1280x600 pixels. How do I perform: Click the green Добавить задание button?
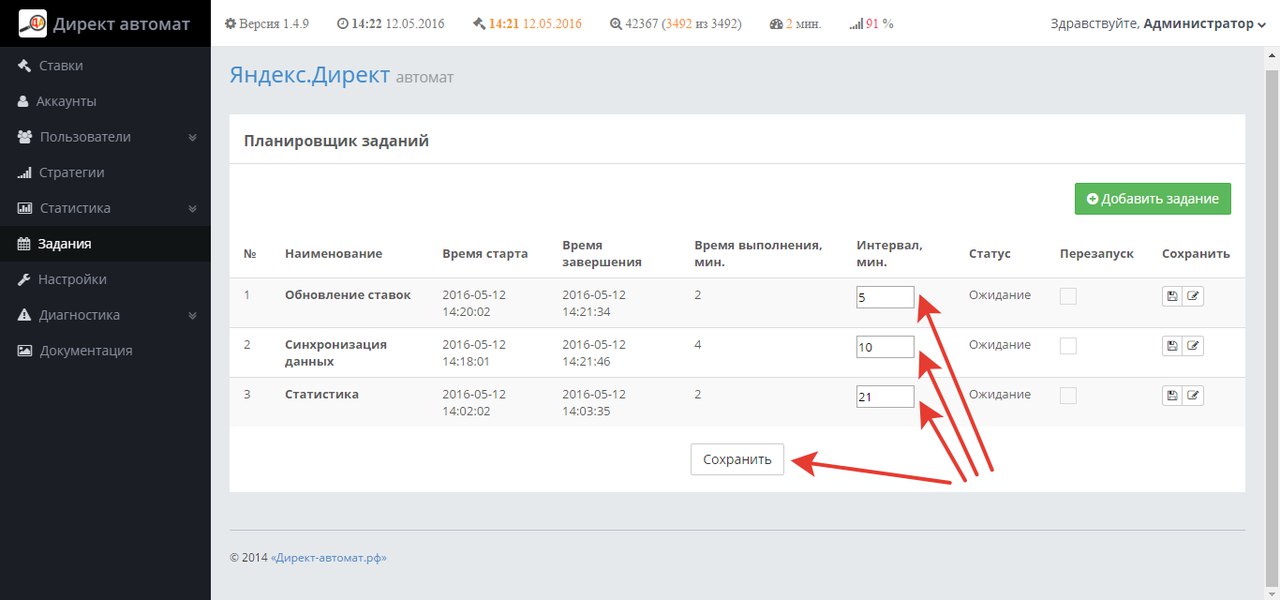[1152, 199]
